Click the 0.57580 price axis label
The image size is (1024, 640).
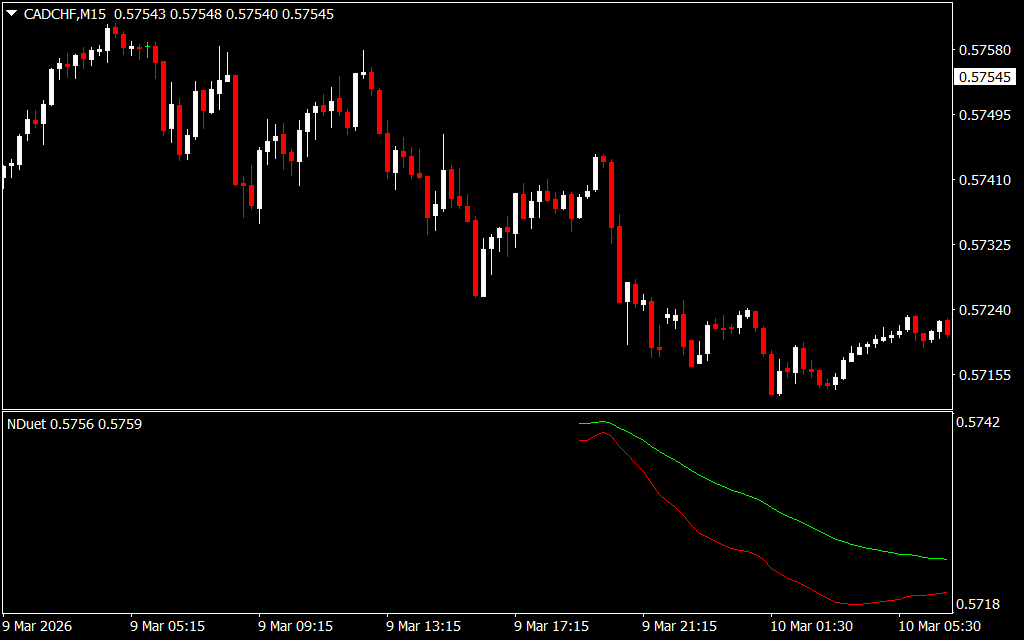pyautogui.click(x=983, y=50)
